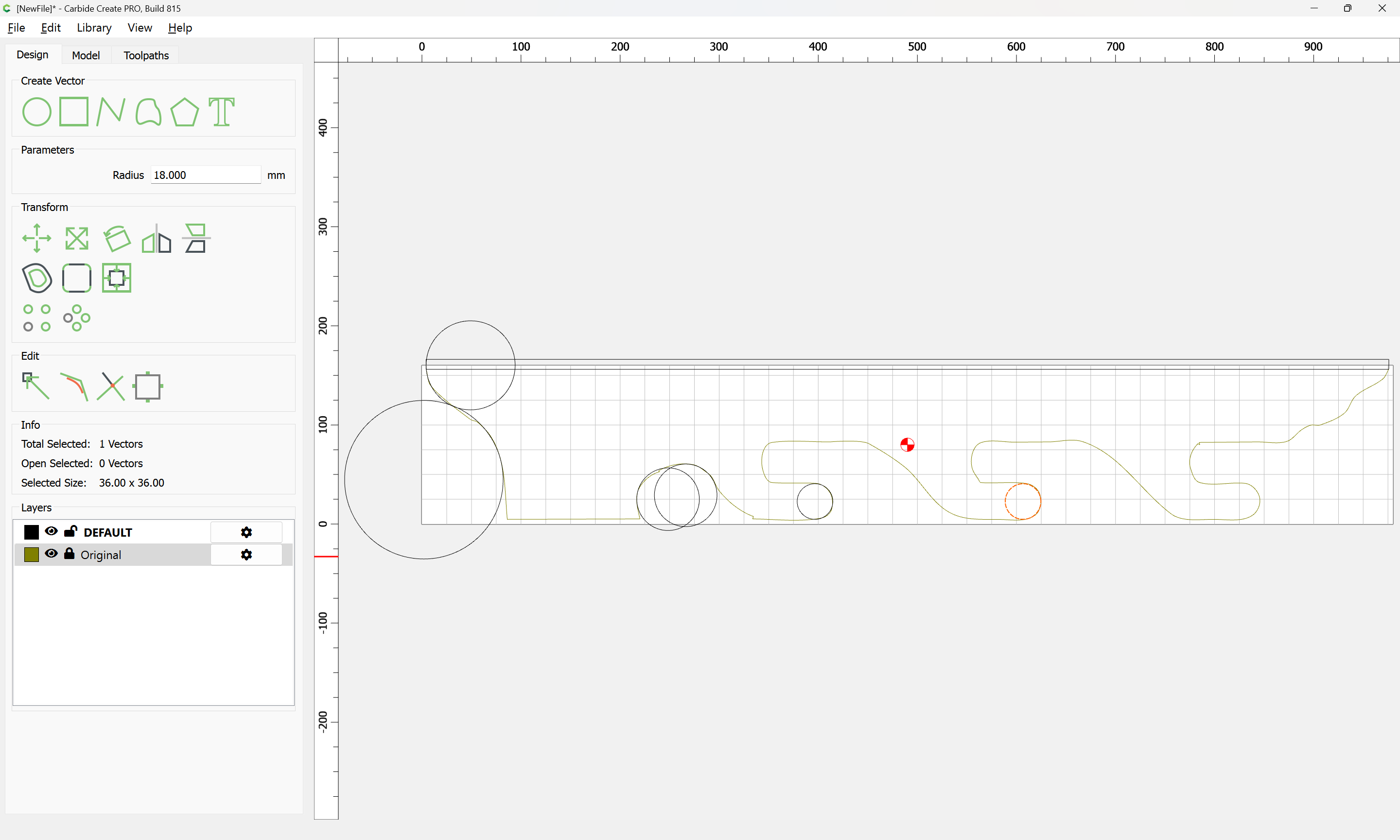Open the Node Edit tool
The image size is (1400, 840).
[35, 386]
